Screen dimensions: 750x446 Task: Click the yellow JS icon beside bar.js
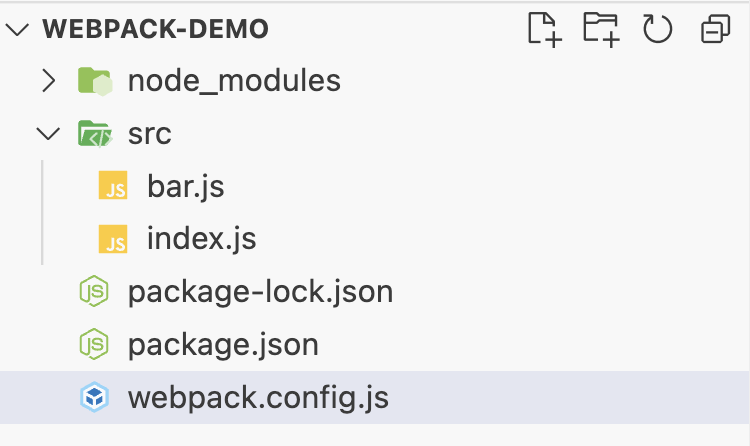coord(113,185)
